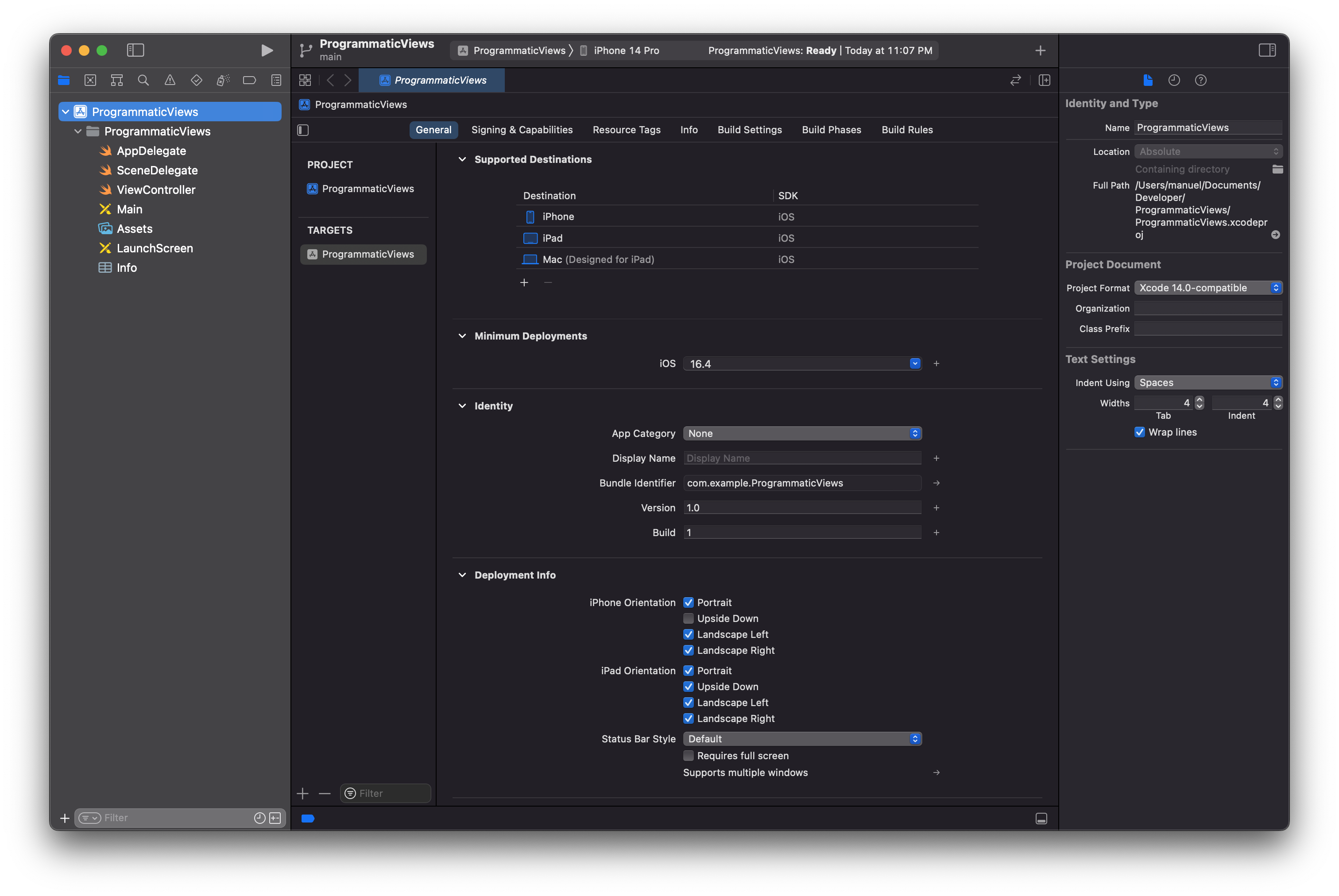
Task: Open the App Category dropdown
Action: [916, 433]
